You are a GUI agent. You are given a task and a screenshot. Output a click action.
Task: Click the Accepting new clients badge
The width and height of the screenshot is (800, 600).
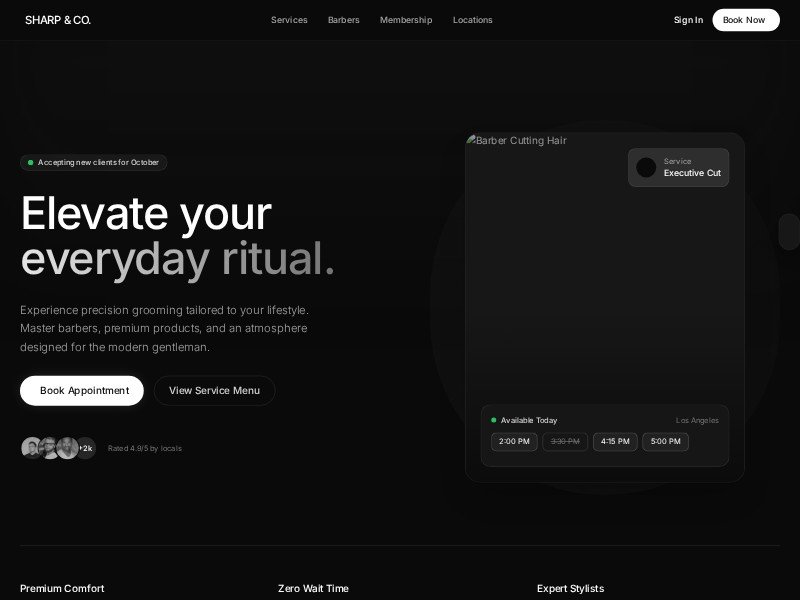pyautogui.click(x=93, y=162)
